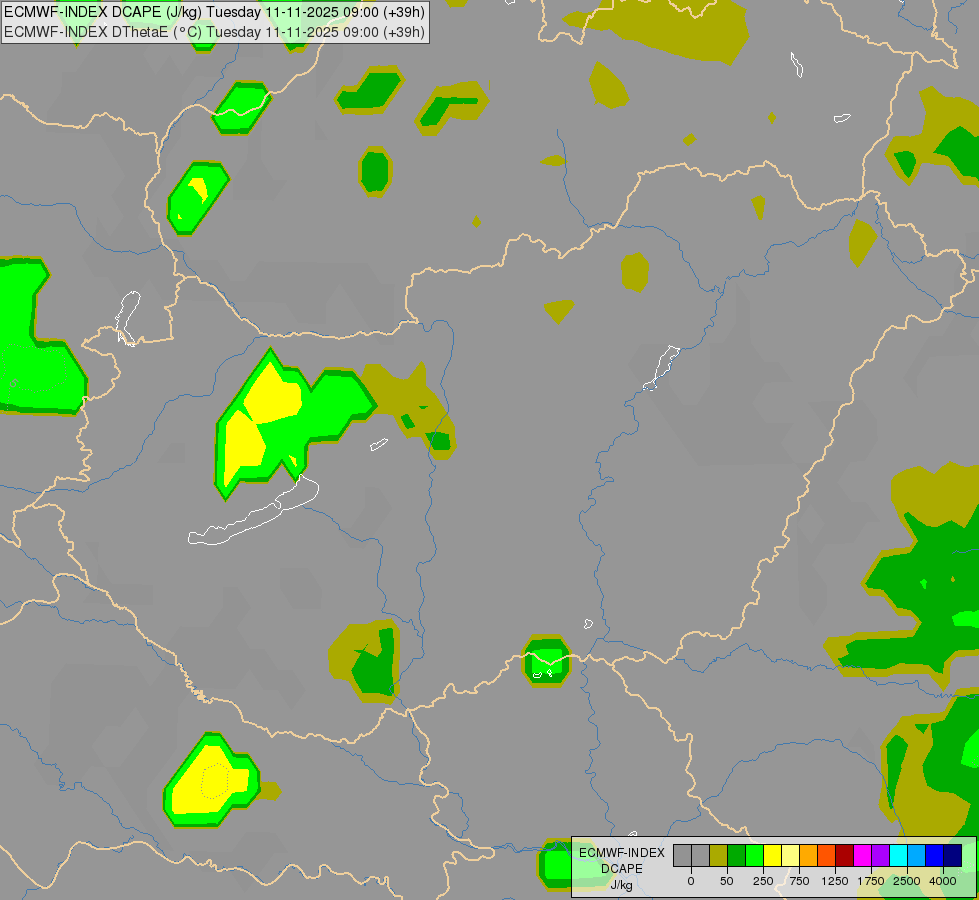The image size is (979, 900).
Task: Select the red-orange legend swatch
Action: [x=827, y=856]
